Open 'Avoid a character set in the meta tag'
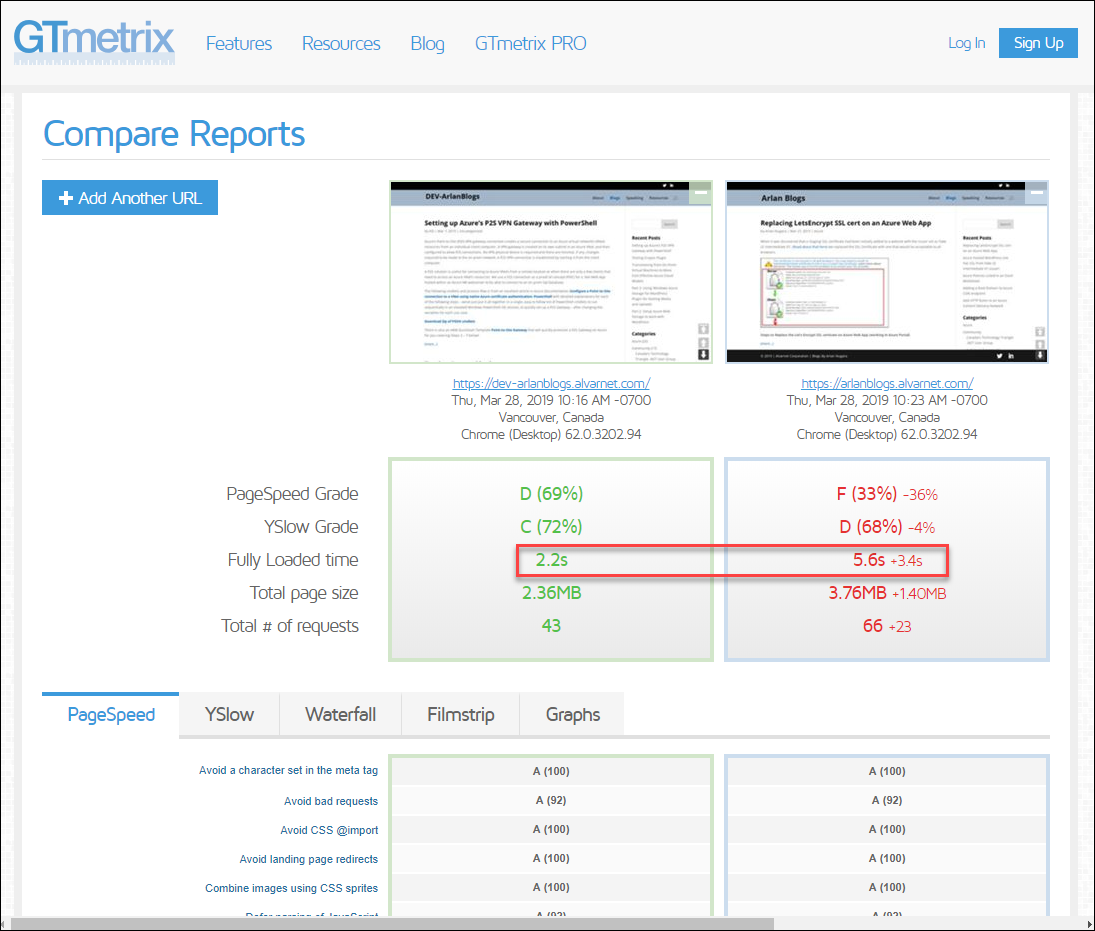The image size is (1095, 931). point(288,770)
